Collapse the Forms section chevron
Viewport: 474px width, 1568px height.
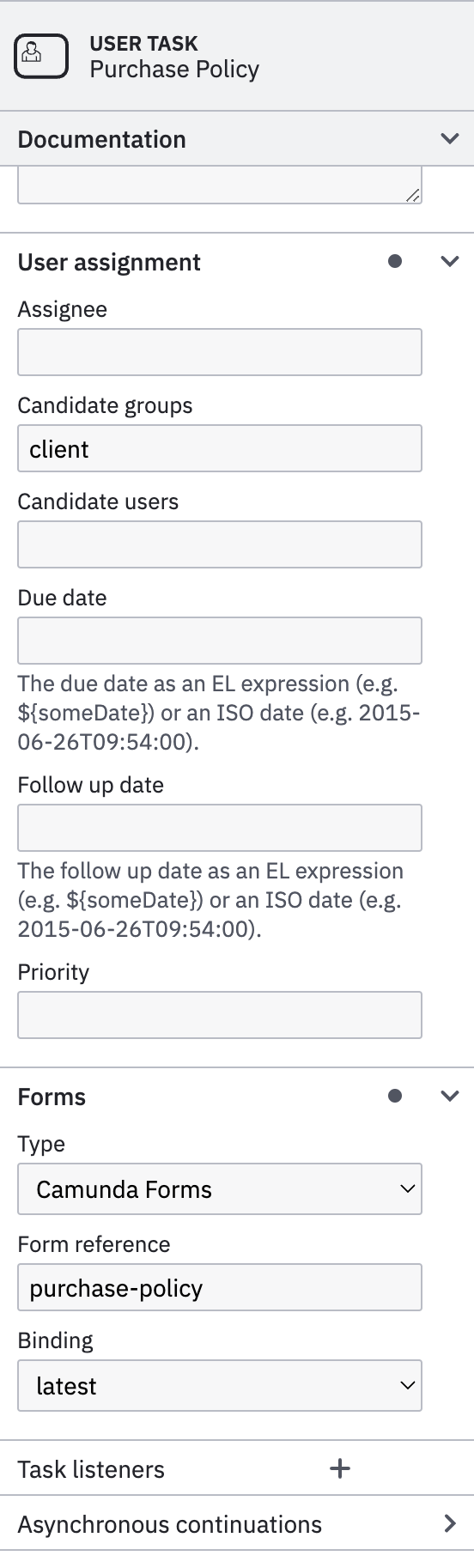point(450,1097)
